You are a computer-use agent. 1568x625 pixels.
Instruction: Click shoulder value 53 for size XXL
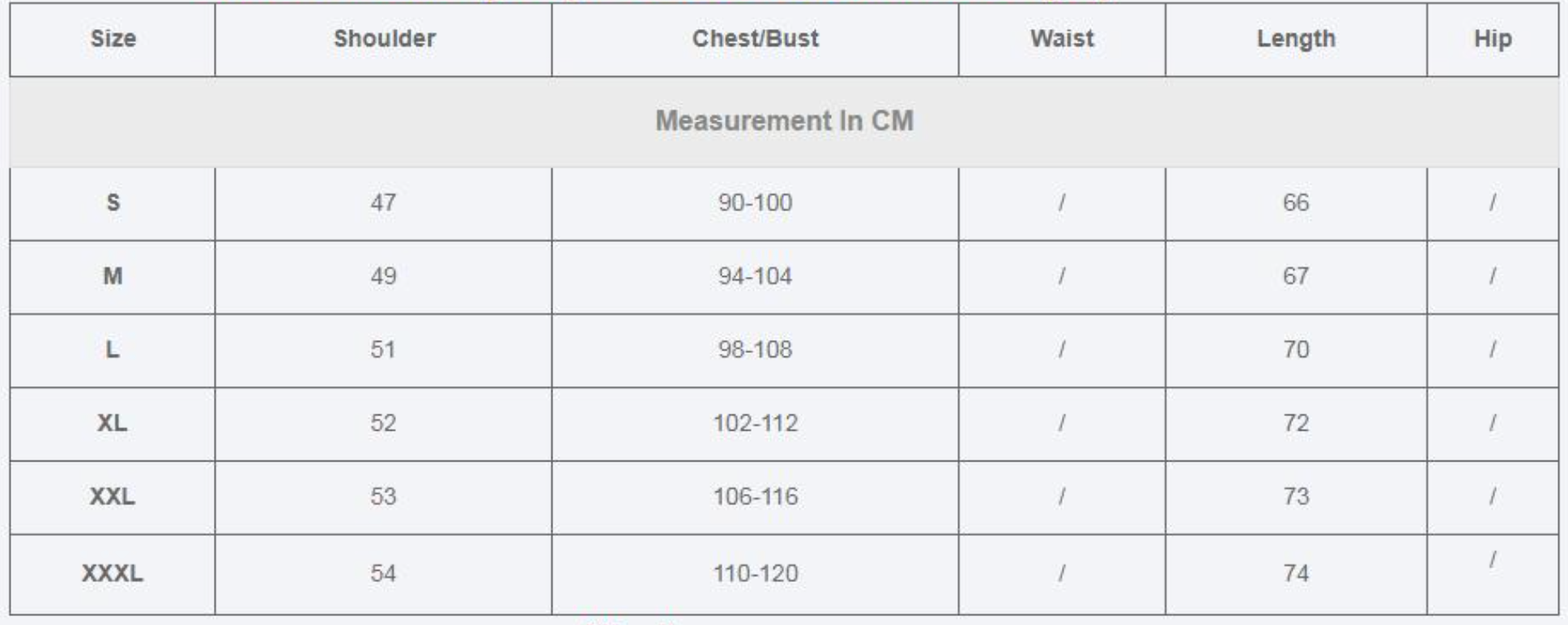pyautogui.click(x=383, y=496)
